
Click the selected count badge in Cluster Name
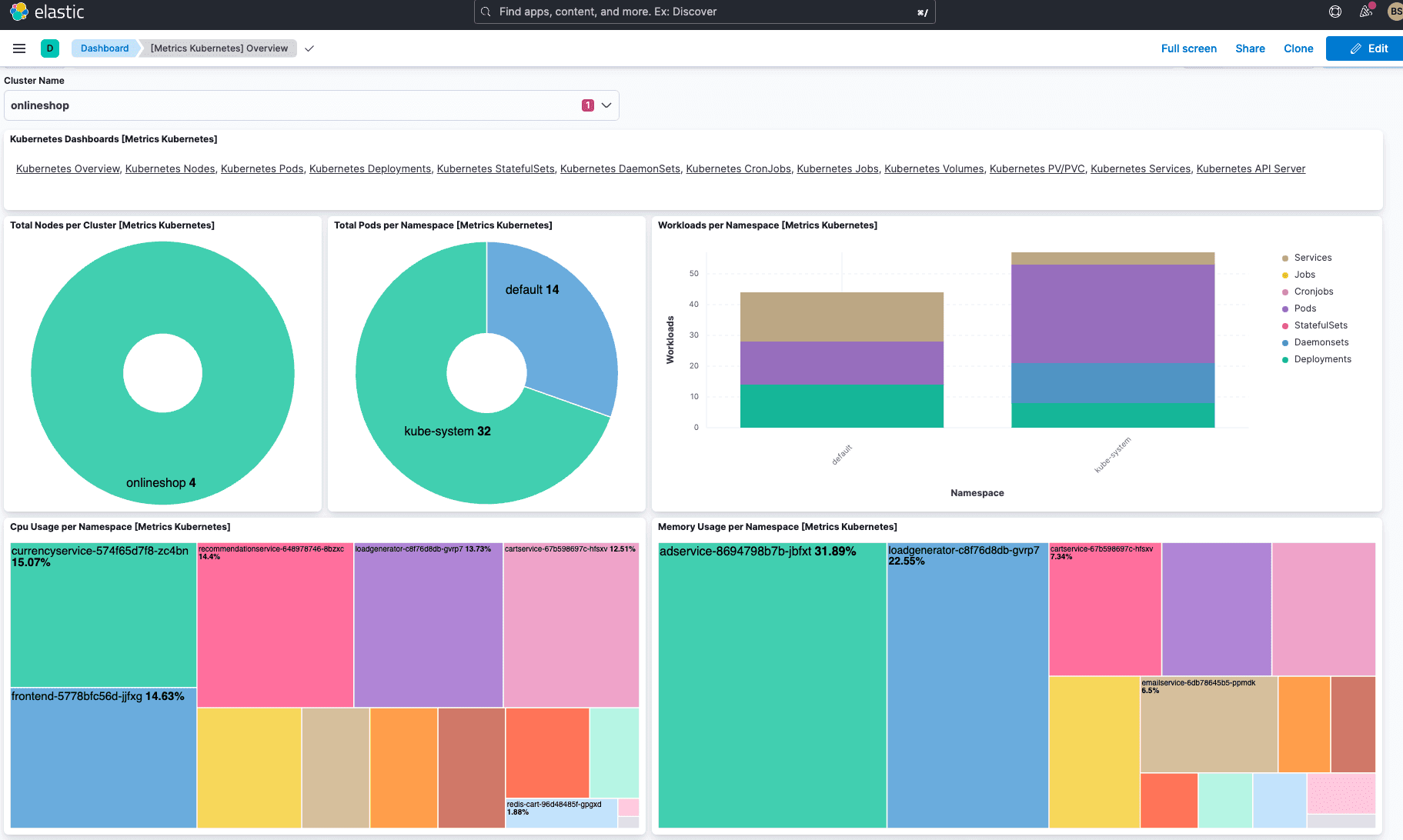click(588, 105)
